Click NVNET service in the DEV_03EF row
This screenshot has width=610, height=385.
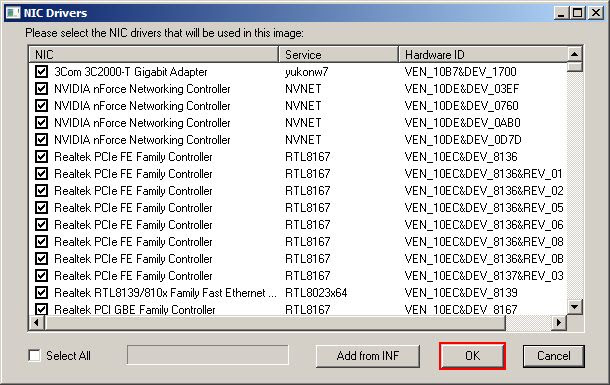pyautogui.click(x=303, y=89)
